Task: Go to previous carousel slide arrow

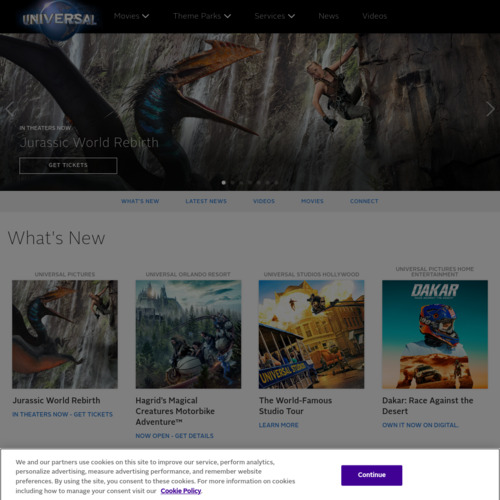Action: click(9, 109)
